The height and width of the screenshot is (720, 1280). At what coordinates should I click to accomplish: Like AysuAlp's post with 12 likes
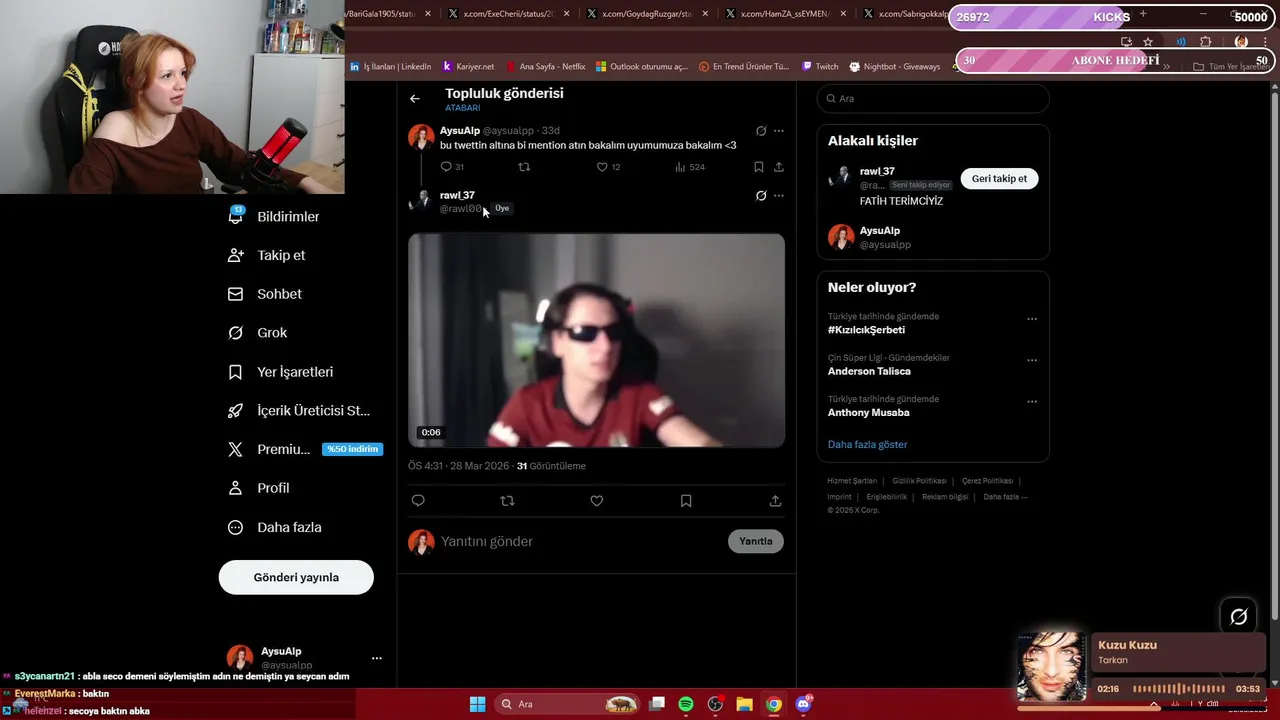[x=608, y=167]
